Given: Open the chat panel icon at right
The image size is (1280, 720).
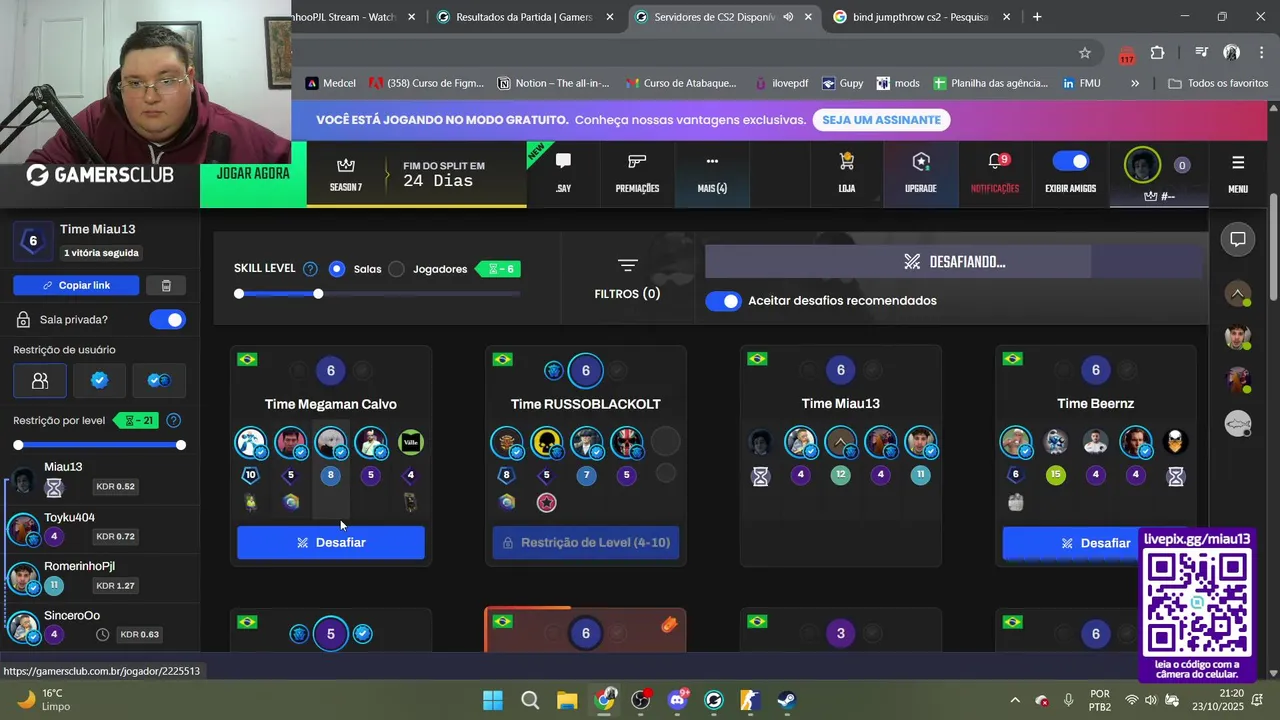Looking at the screenshot, I should (x=1238, y=239).
